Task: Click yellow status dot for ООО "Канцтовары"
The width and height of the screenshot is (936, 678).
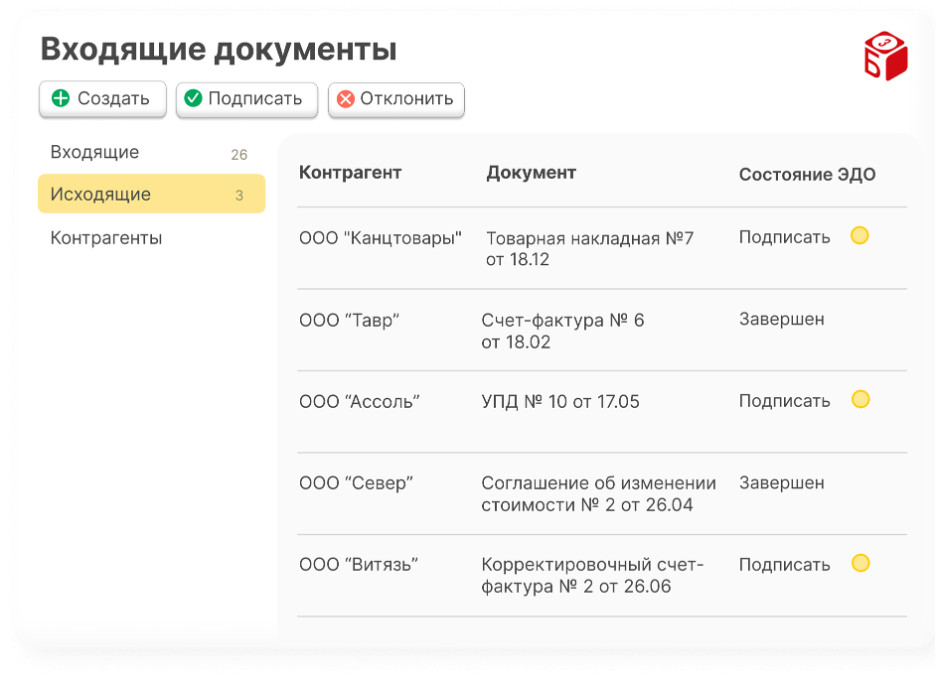Action: pos(859,236)
